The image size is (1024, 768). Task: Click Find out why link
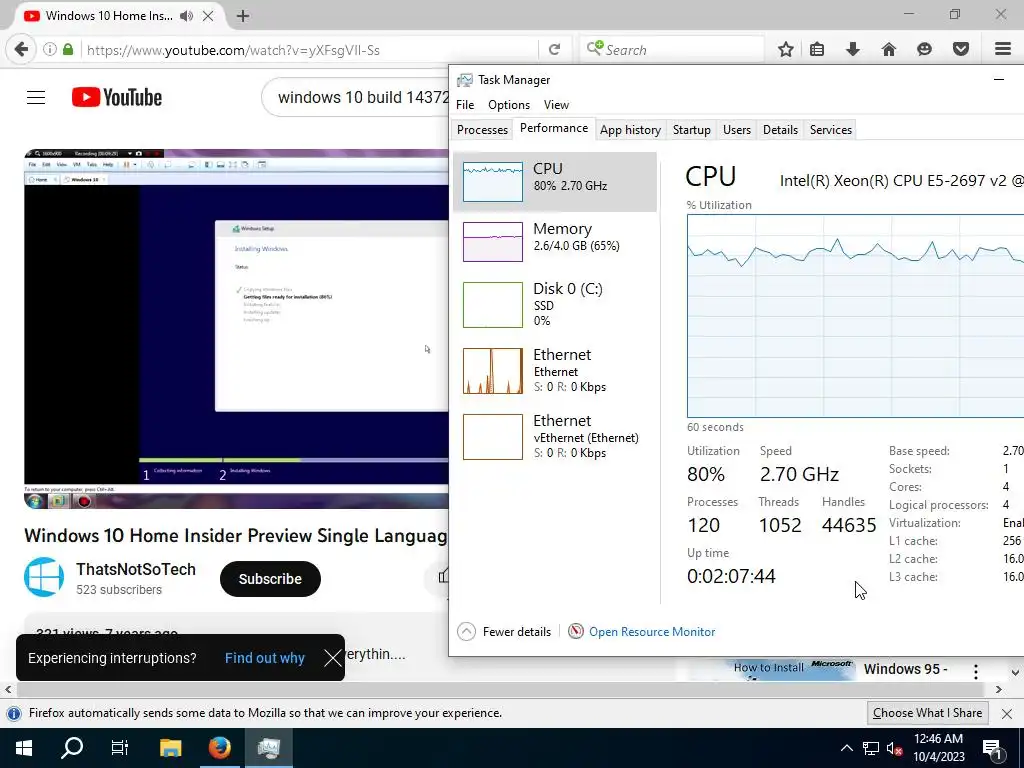[264, 658]
